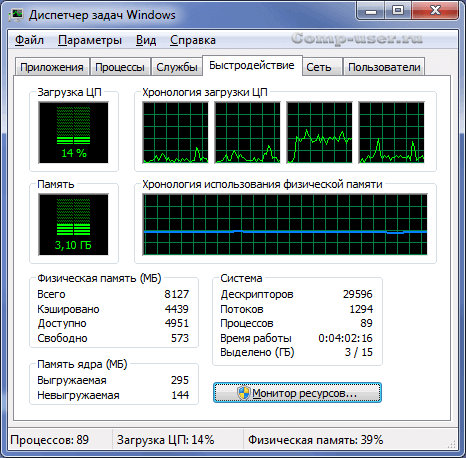Click the Task Manager title bar icon

point(16,15)
